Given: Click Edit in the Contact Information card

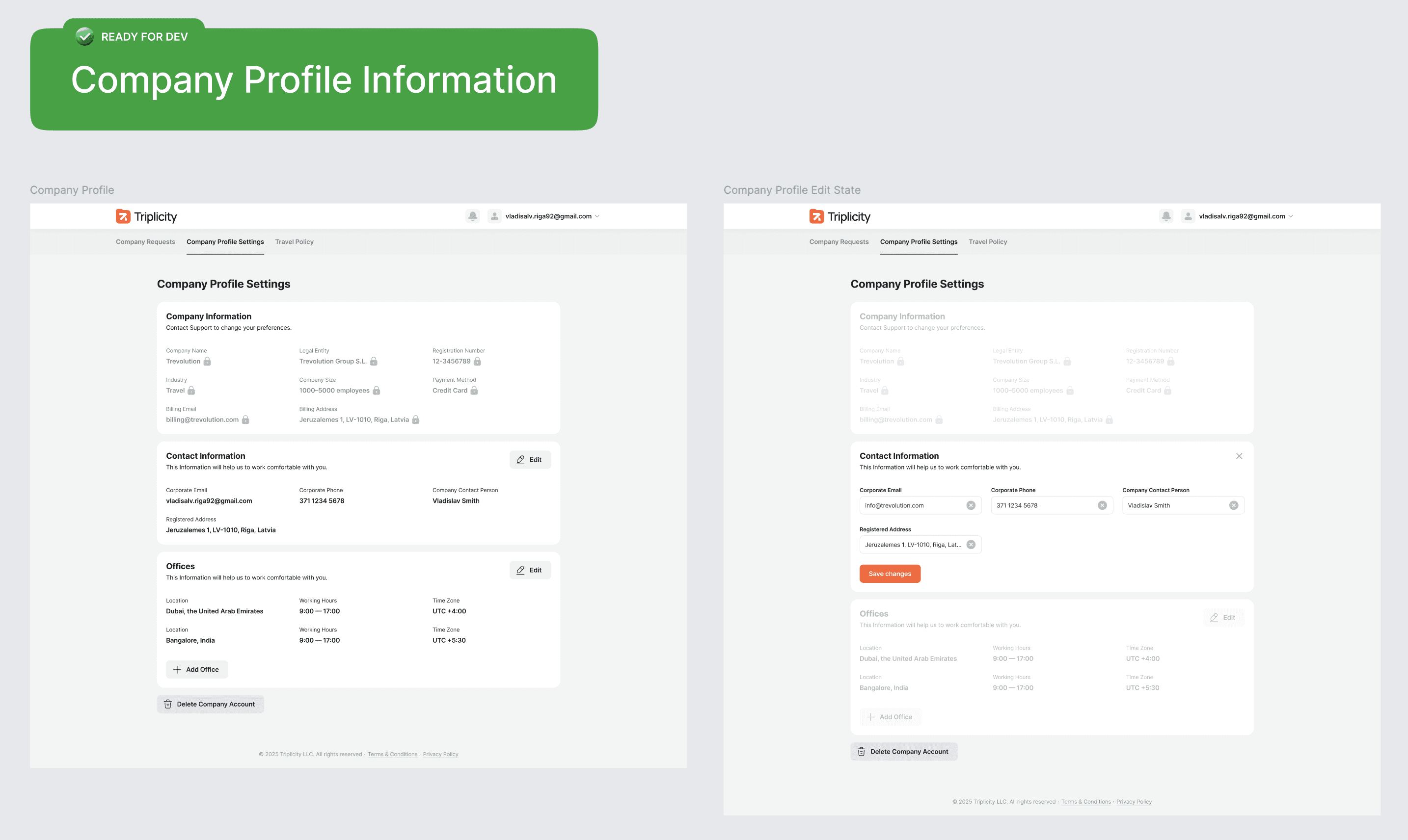Looking at the screenshot, I should pyautogui.click(x=530, y=460).
